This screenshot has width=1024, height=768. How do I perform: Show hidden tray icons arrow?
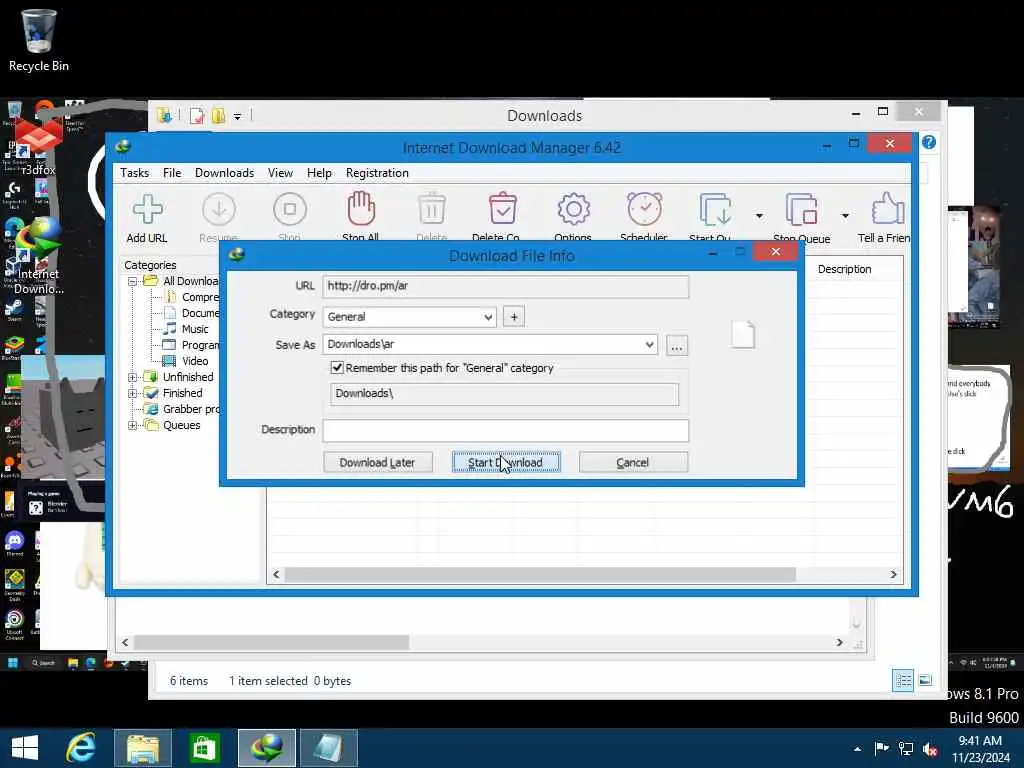[857, 749]
